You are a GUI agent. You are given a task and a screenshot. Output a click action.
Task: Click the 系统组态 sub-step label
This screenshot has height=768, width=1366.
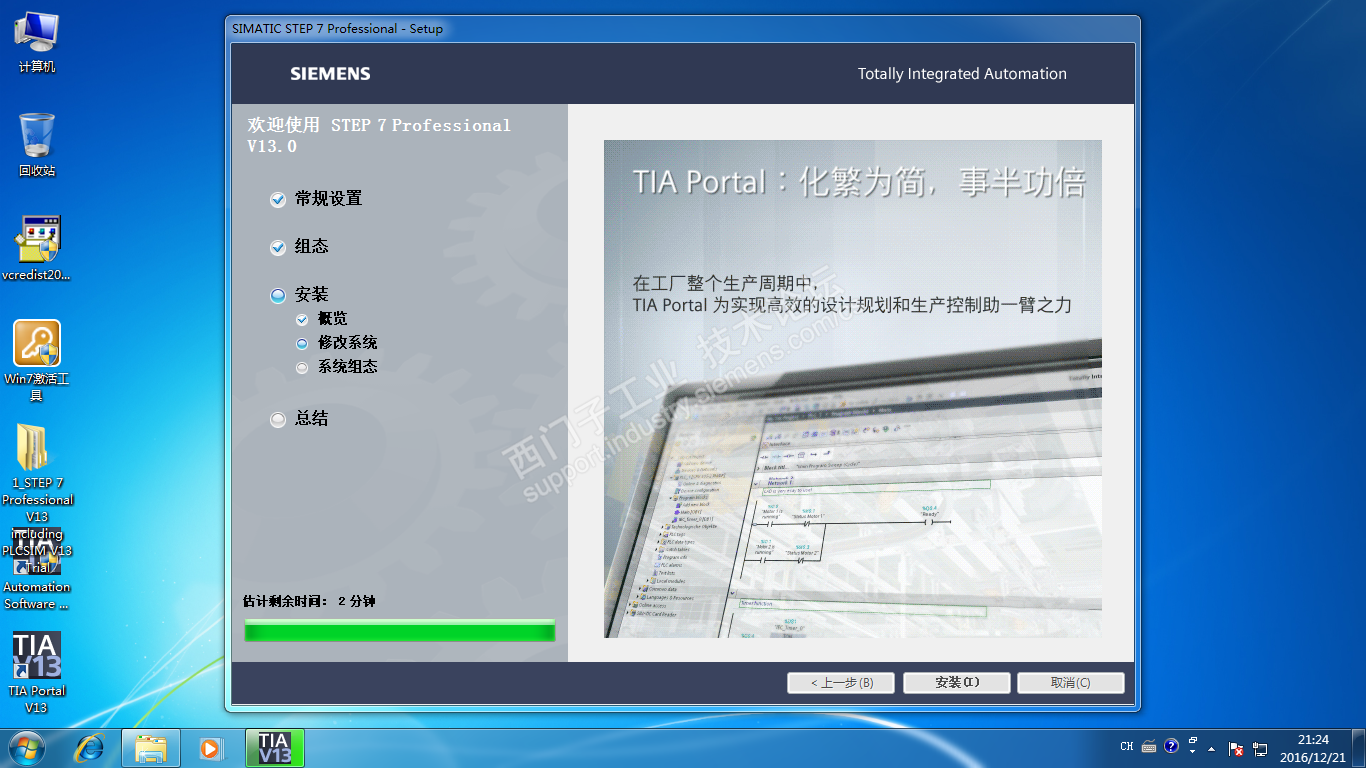347,367
